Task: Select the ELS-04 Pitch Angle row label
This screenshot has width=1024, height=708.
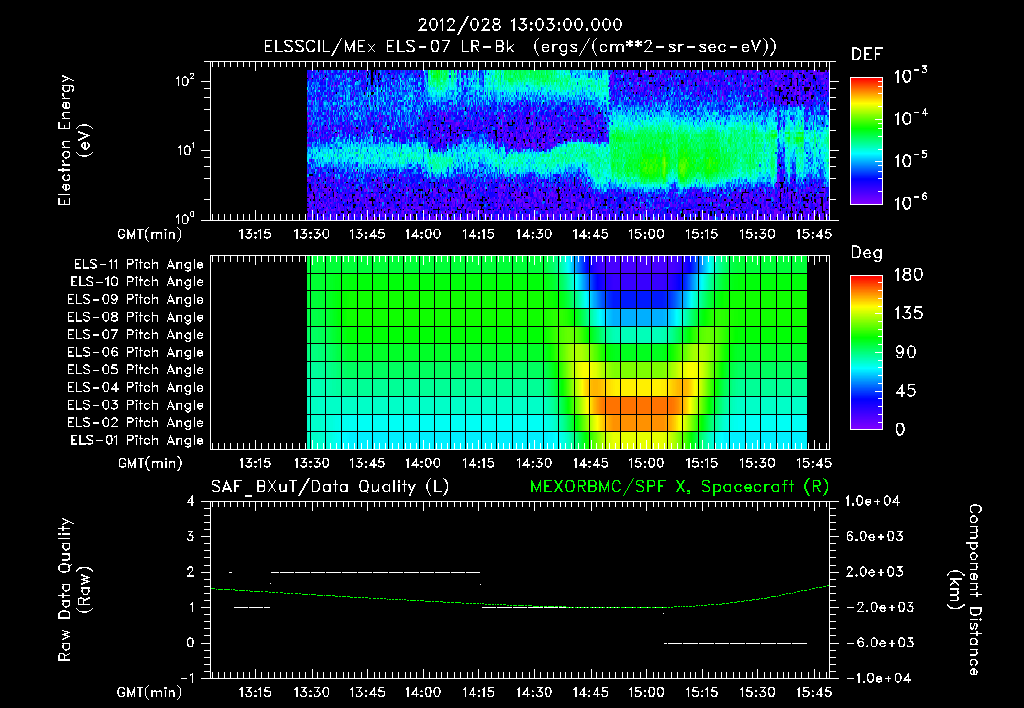Action: (x=135, y=387)
